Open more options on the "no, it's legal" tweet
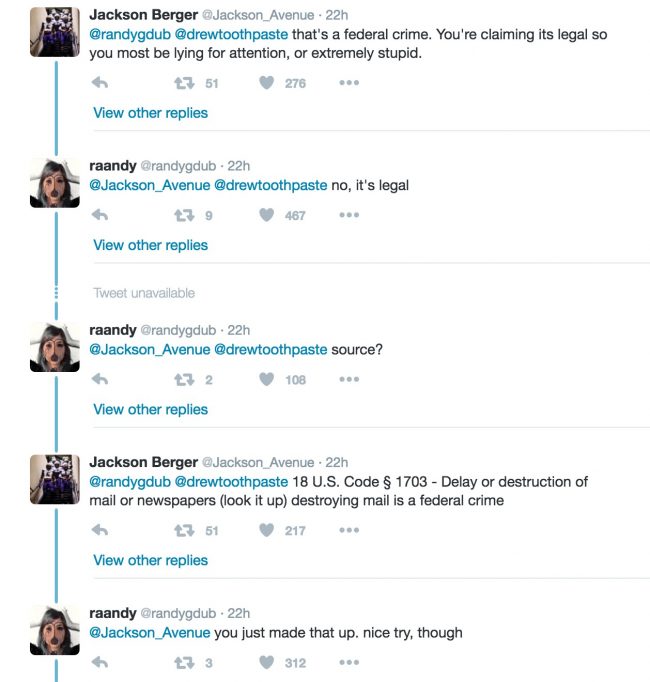This screenshot has width=650, height=682. (349, 215)
